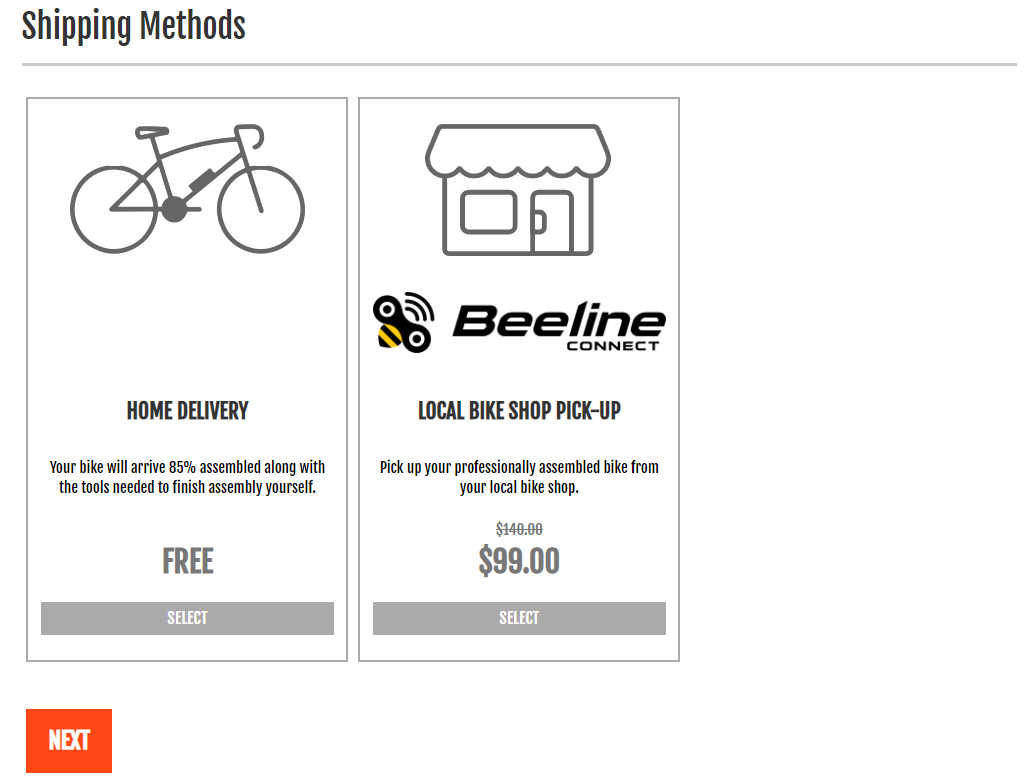The height and width of the screenshot is (783, 1025).
Task: Click the shop icon's door
Action: [550, 222]
